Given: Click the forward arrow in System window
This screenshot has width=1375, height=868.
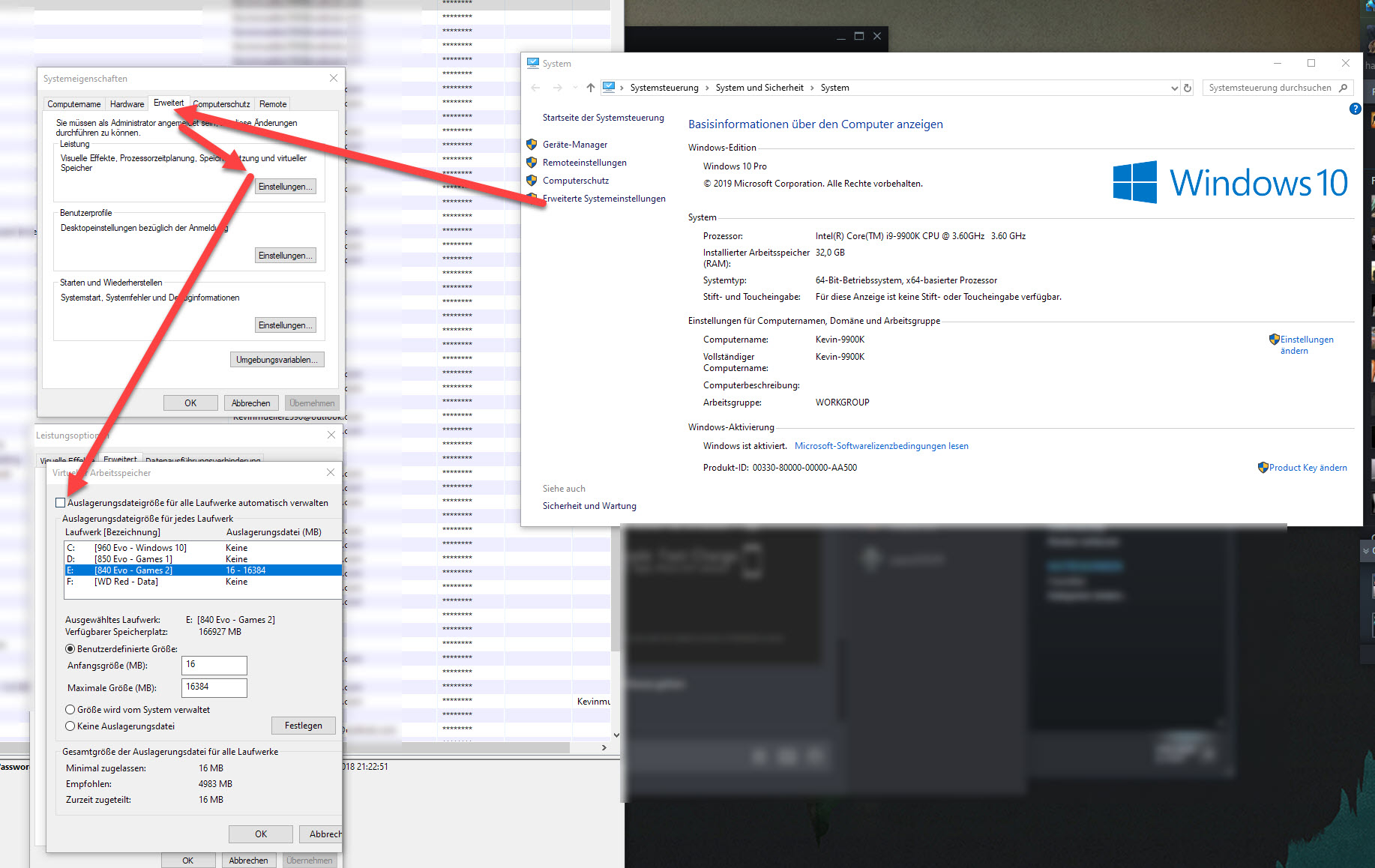Looking at the screenshot, I should [557, 88].
